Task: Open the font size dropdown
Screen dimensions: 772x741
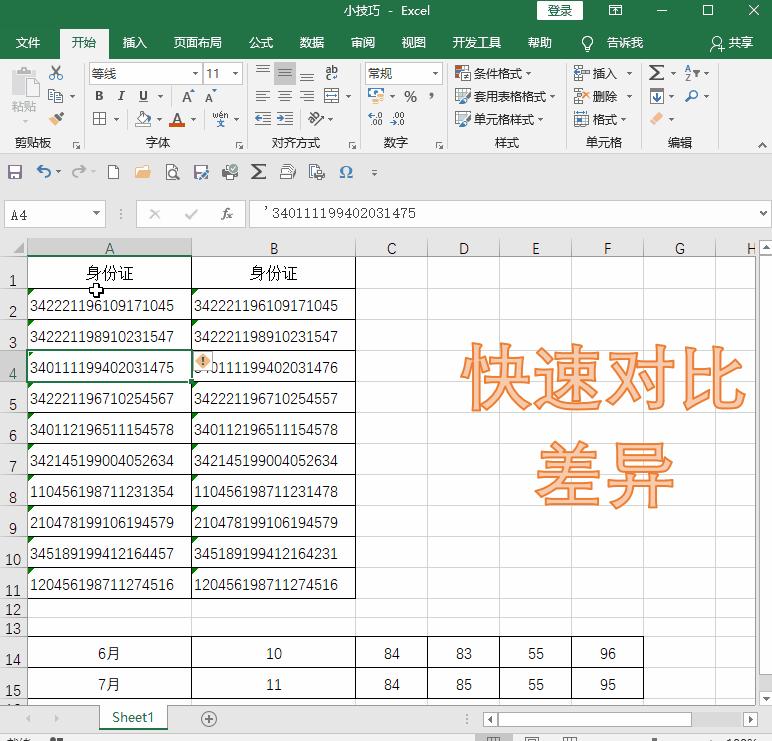Action: [235, 74]
